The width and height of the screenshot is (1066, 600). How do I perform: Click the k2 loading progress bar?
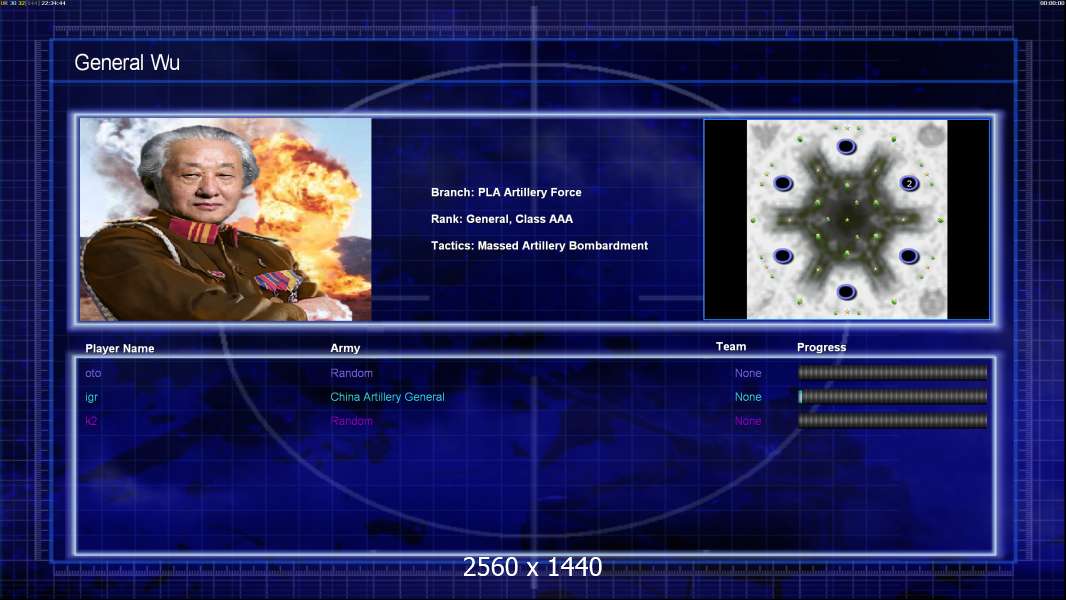tap(893, 421)
